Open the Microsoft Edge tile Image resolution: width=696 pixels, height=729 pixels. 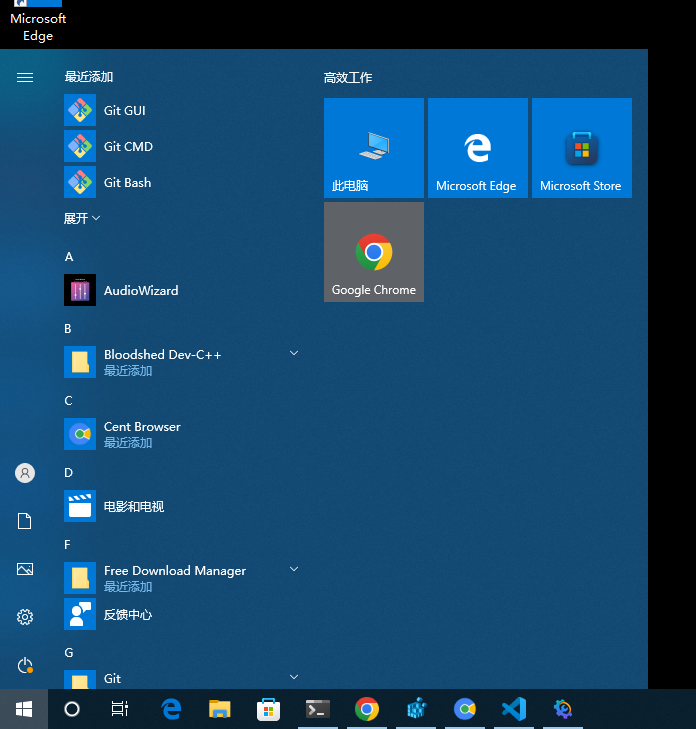pos(478,148)
